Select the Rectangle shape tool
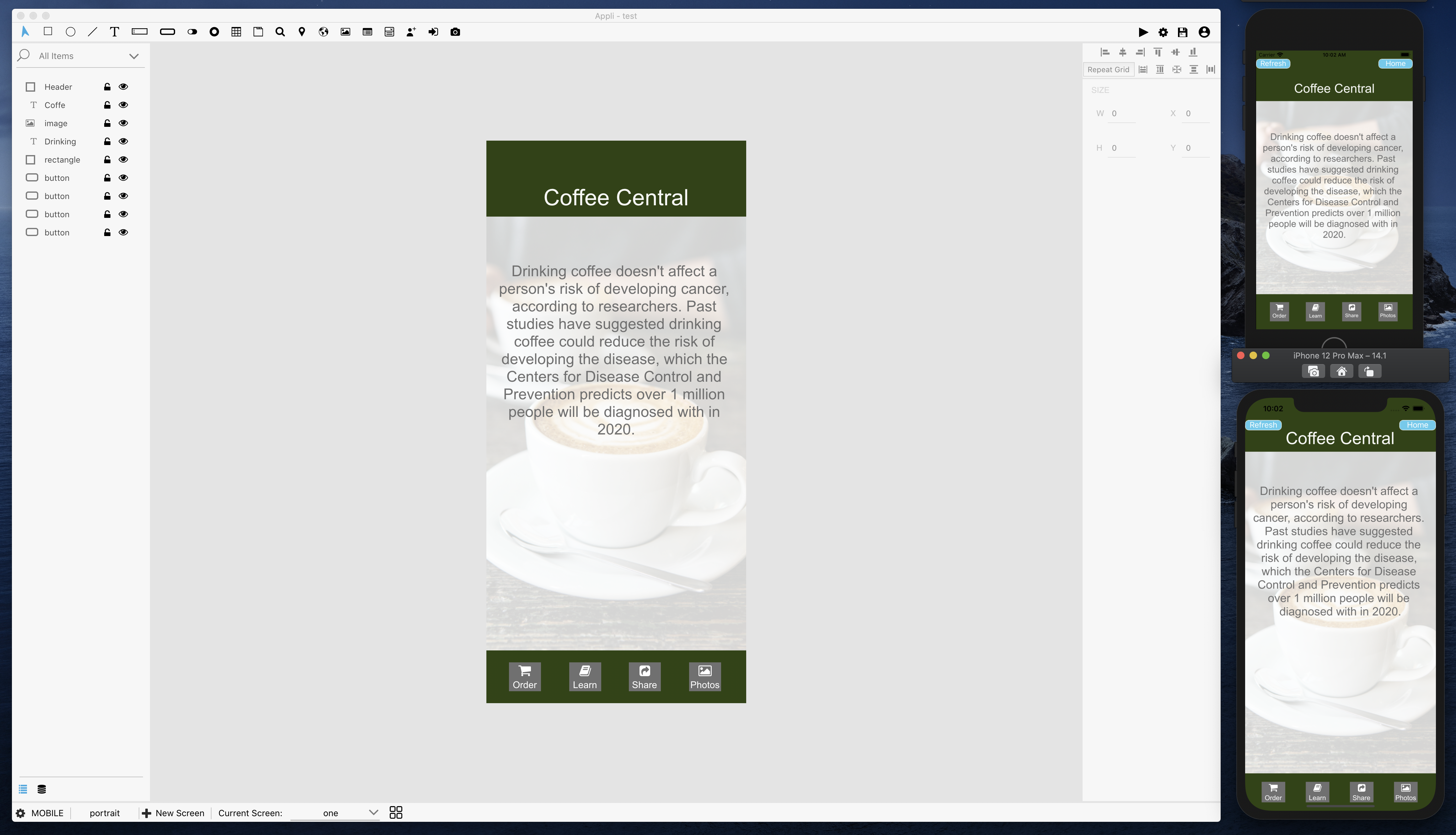The height and width of the screenshot is (835, 1456). [x=48, y=31]
